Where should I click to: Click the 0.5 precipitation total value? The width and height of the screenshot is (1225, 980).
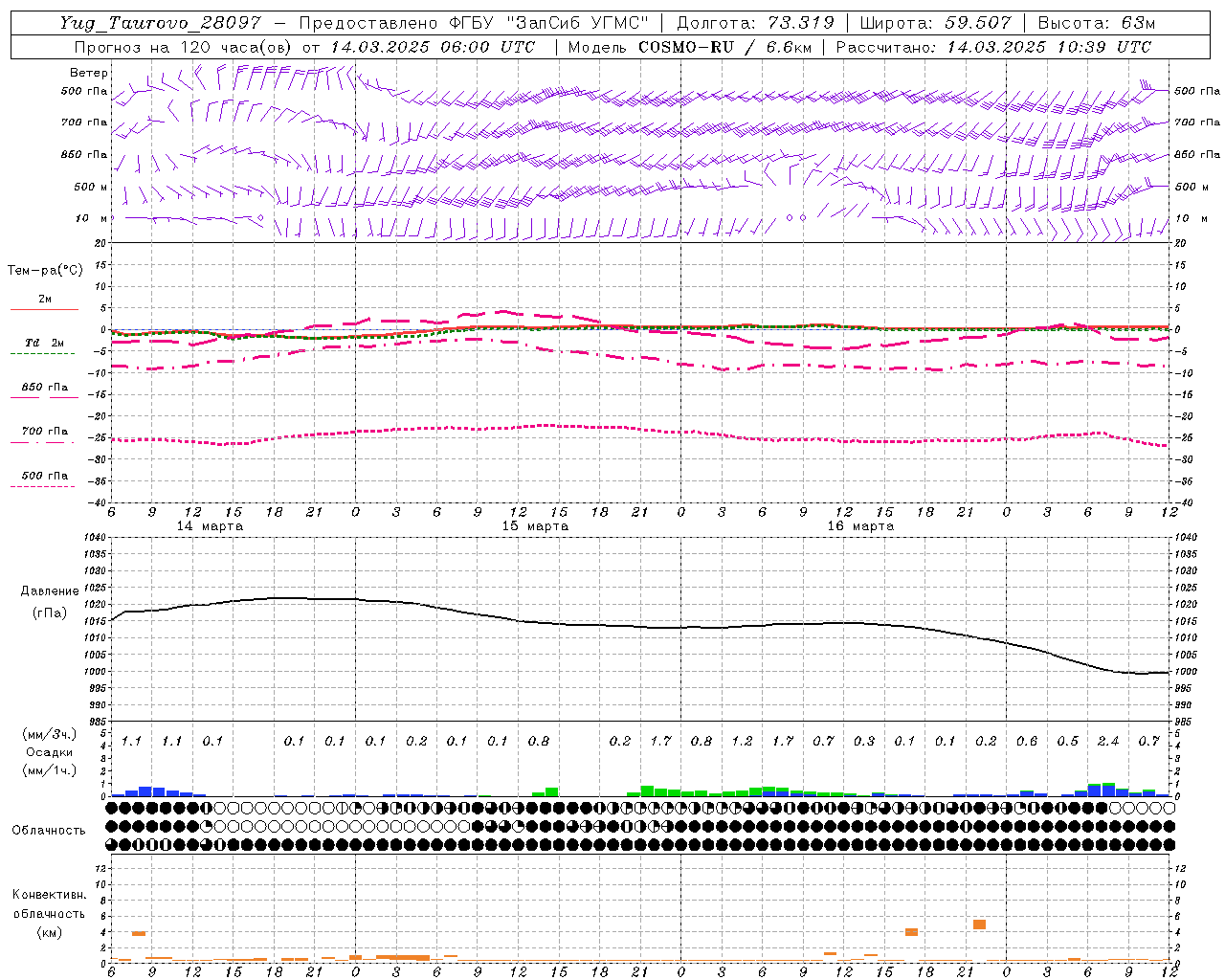coord(1067,742)
